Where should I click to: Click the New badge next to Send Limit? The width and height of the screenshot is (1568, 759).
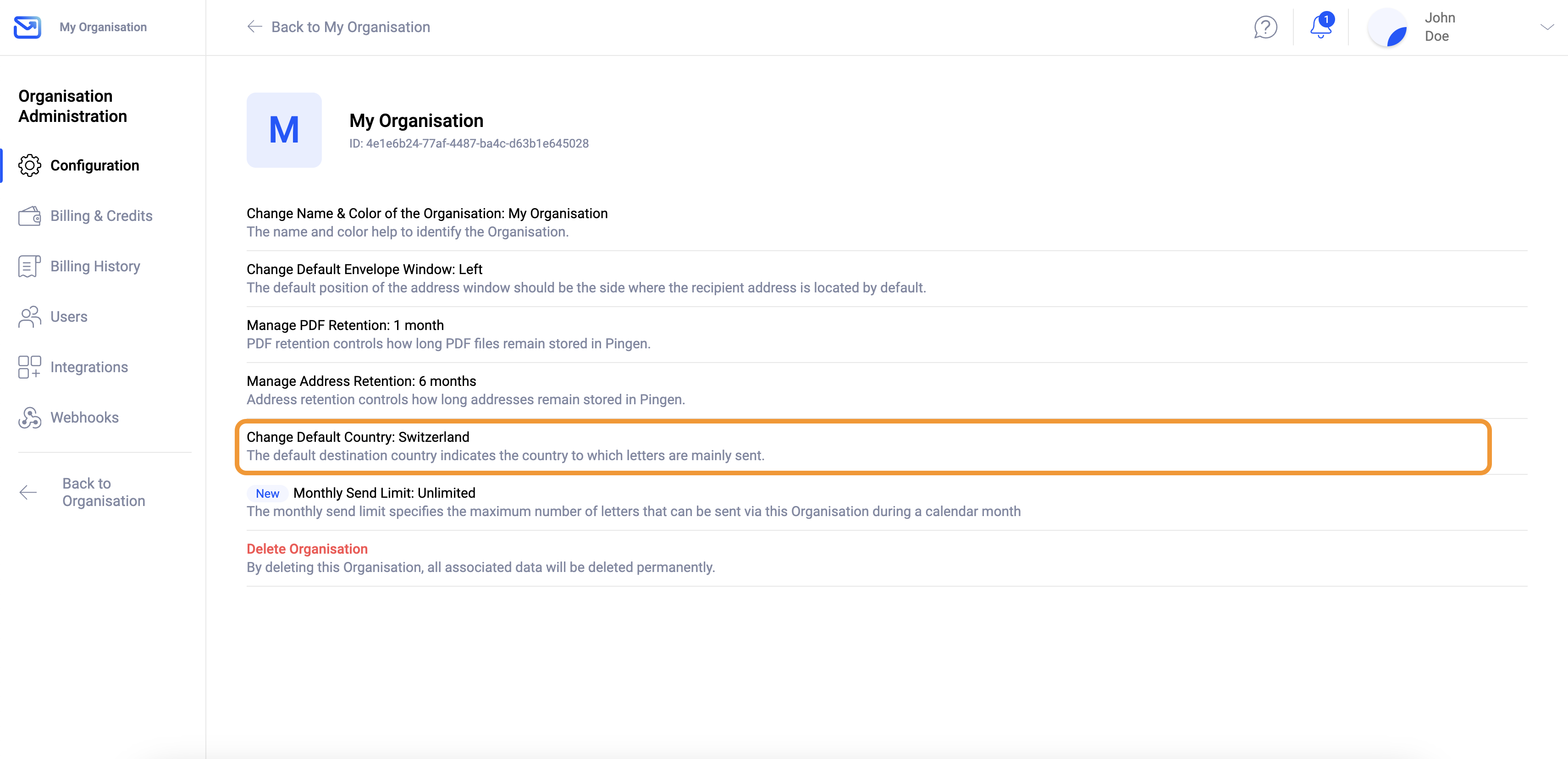click(x=267, y=494)
